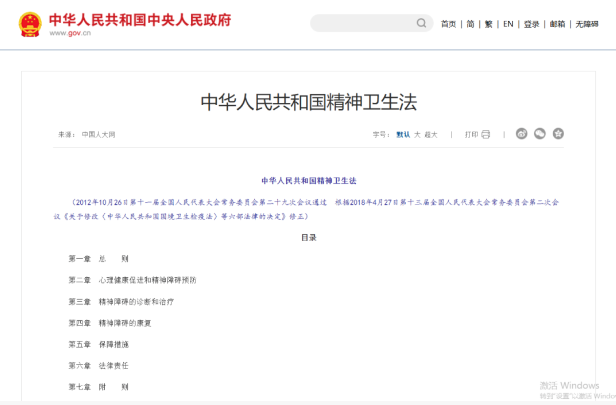Set font size to 超大

tap(431, 135)
